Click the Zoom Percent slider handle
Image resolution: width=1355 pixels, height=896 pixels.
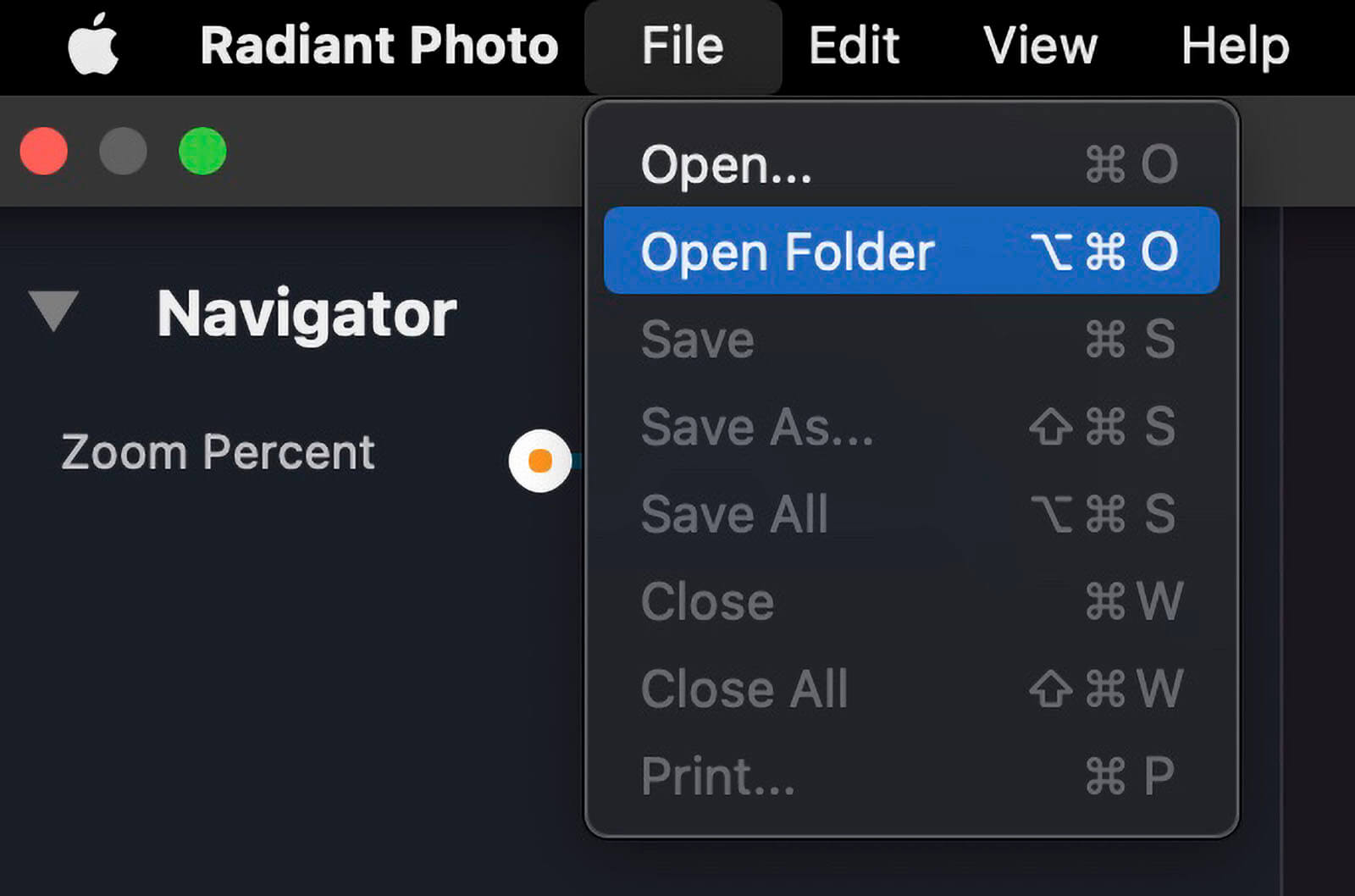coord(539,461)
